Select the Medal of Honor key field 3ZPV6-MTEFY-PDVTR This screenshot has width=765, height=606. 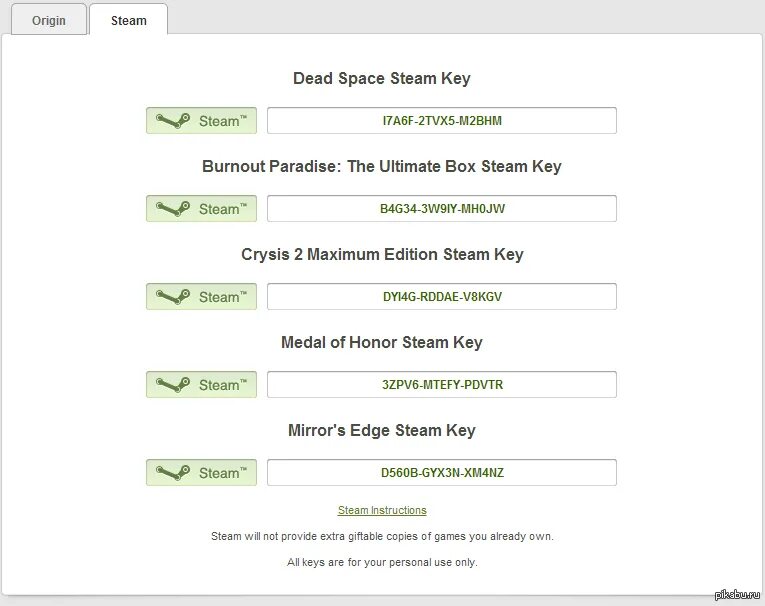[442, 384]
